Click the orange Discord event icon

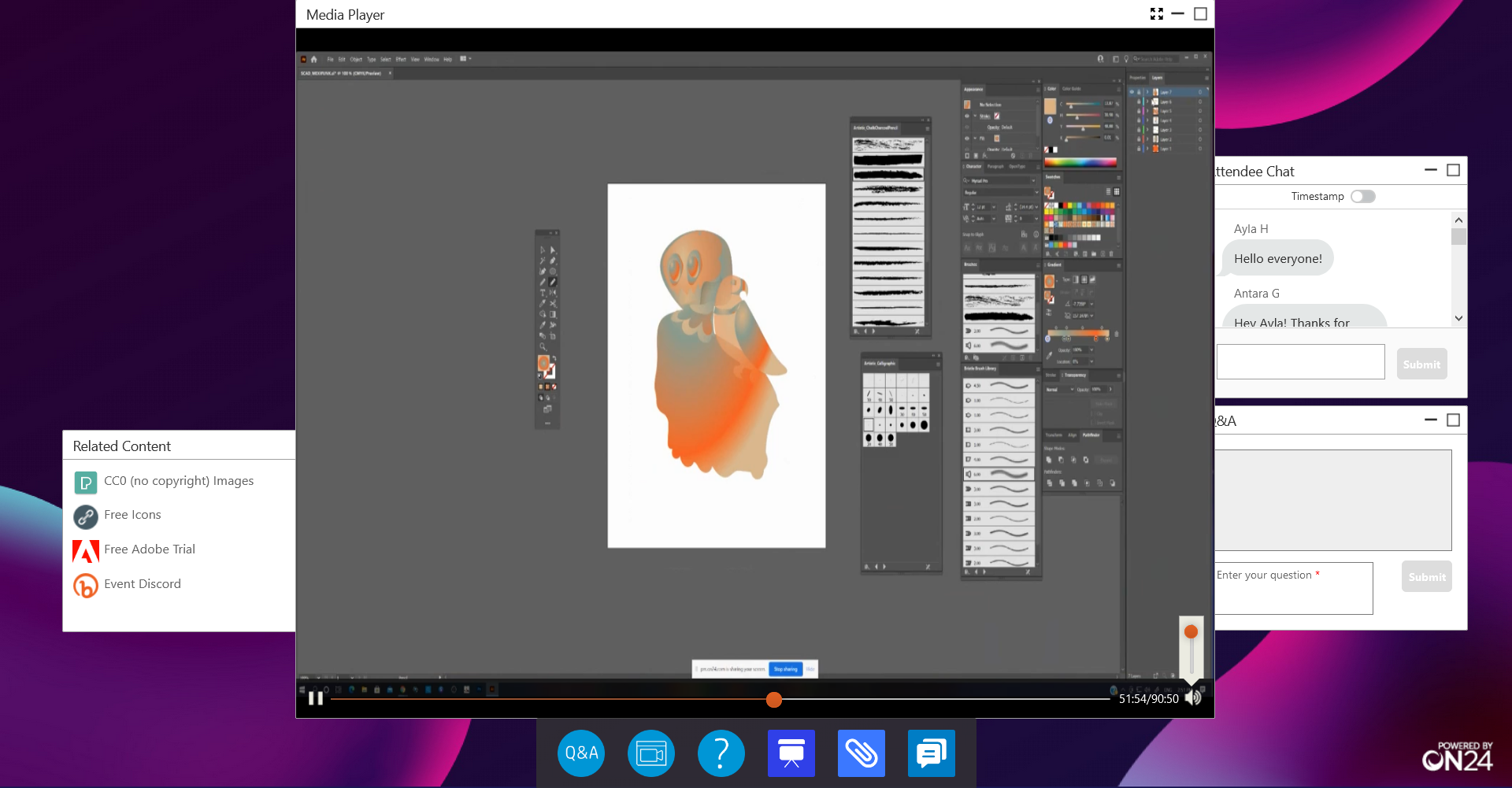(x=86, y=586)
